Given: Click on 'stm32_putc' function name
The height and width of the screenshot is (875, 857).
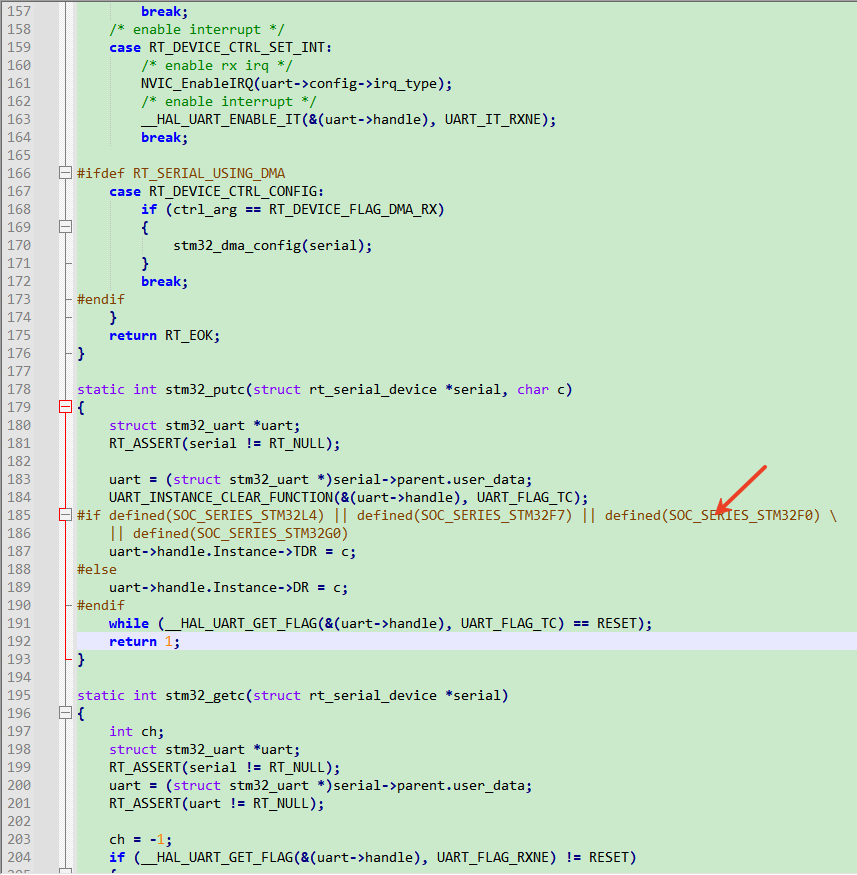Looking at the screenshot, I should (205, 390).
